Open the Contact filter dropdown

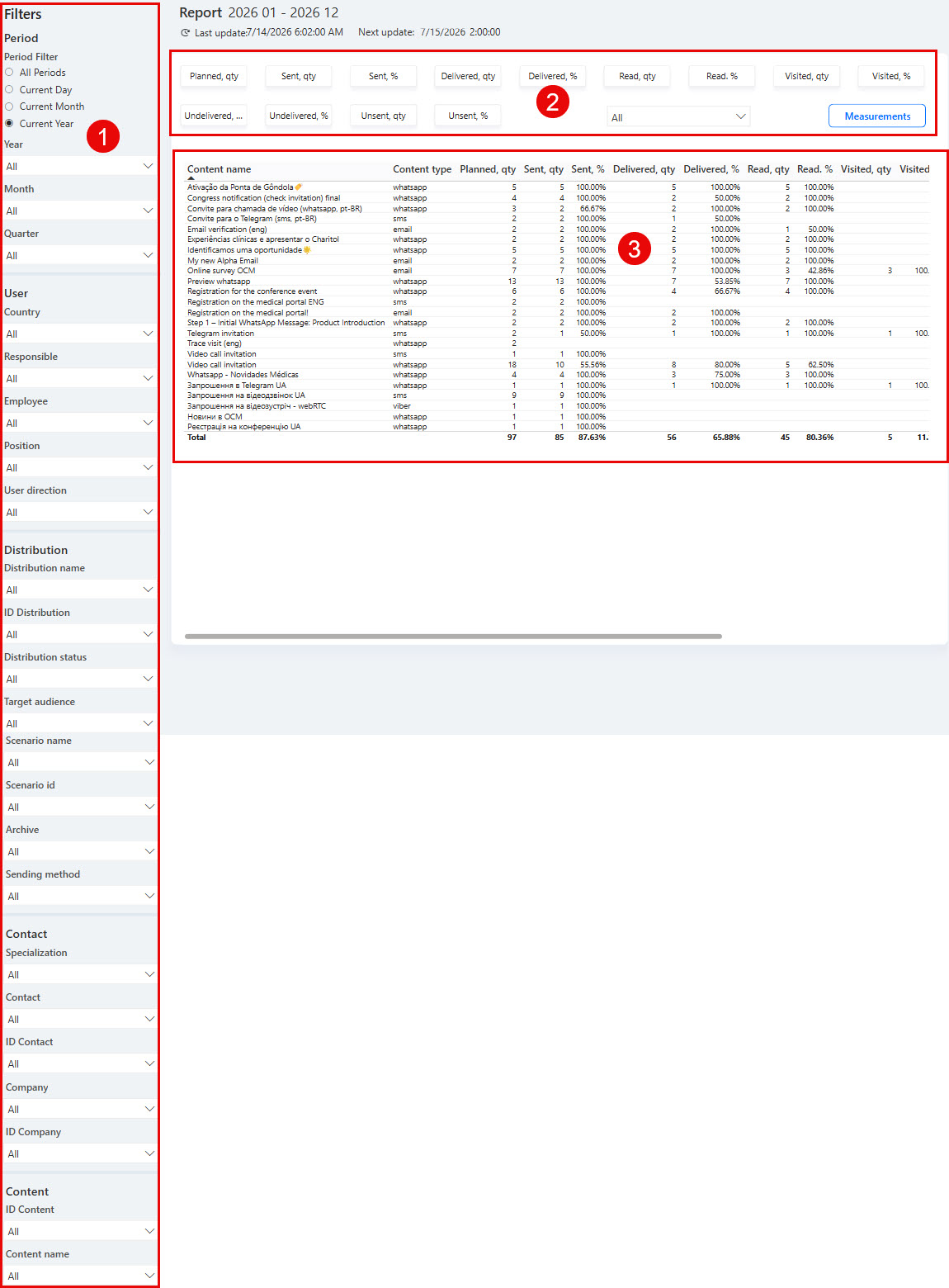tap(80, 1019)
